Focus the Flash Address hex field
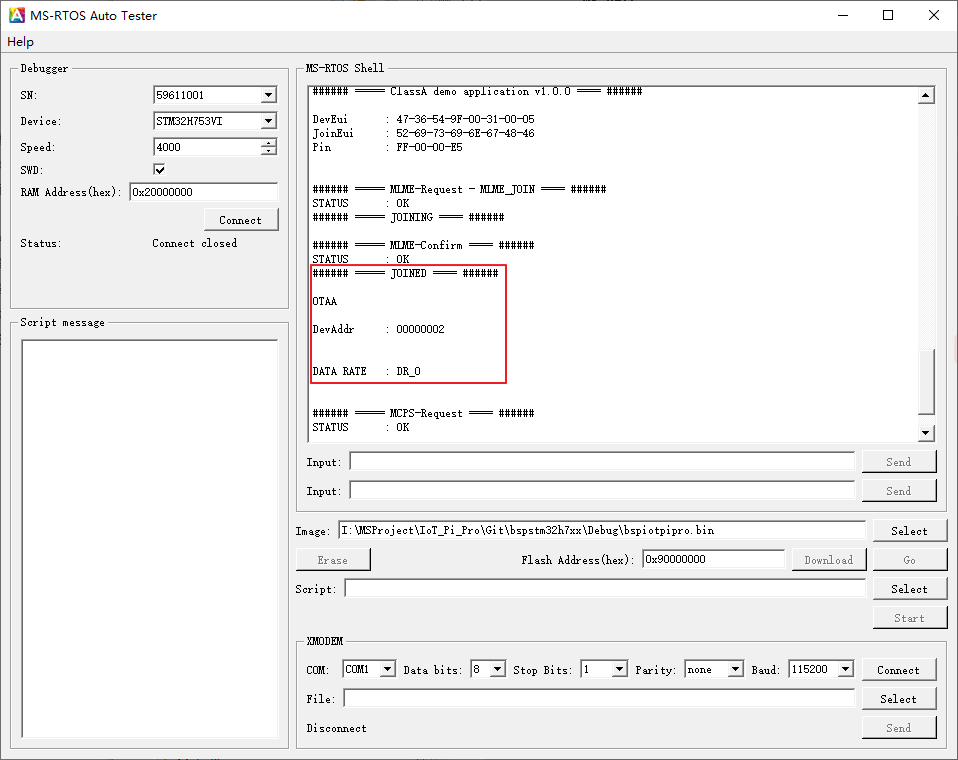This screenshot has height=760, width=958. pyautogui.click(x=712, y=560)
